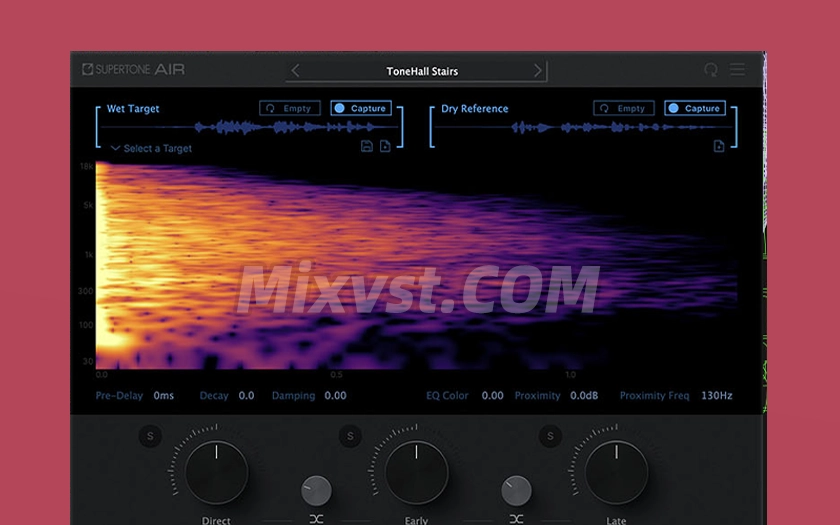This screenshot has width=840, height=525.
Task: Import a file into Wet Target
Action: (385, 146)
